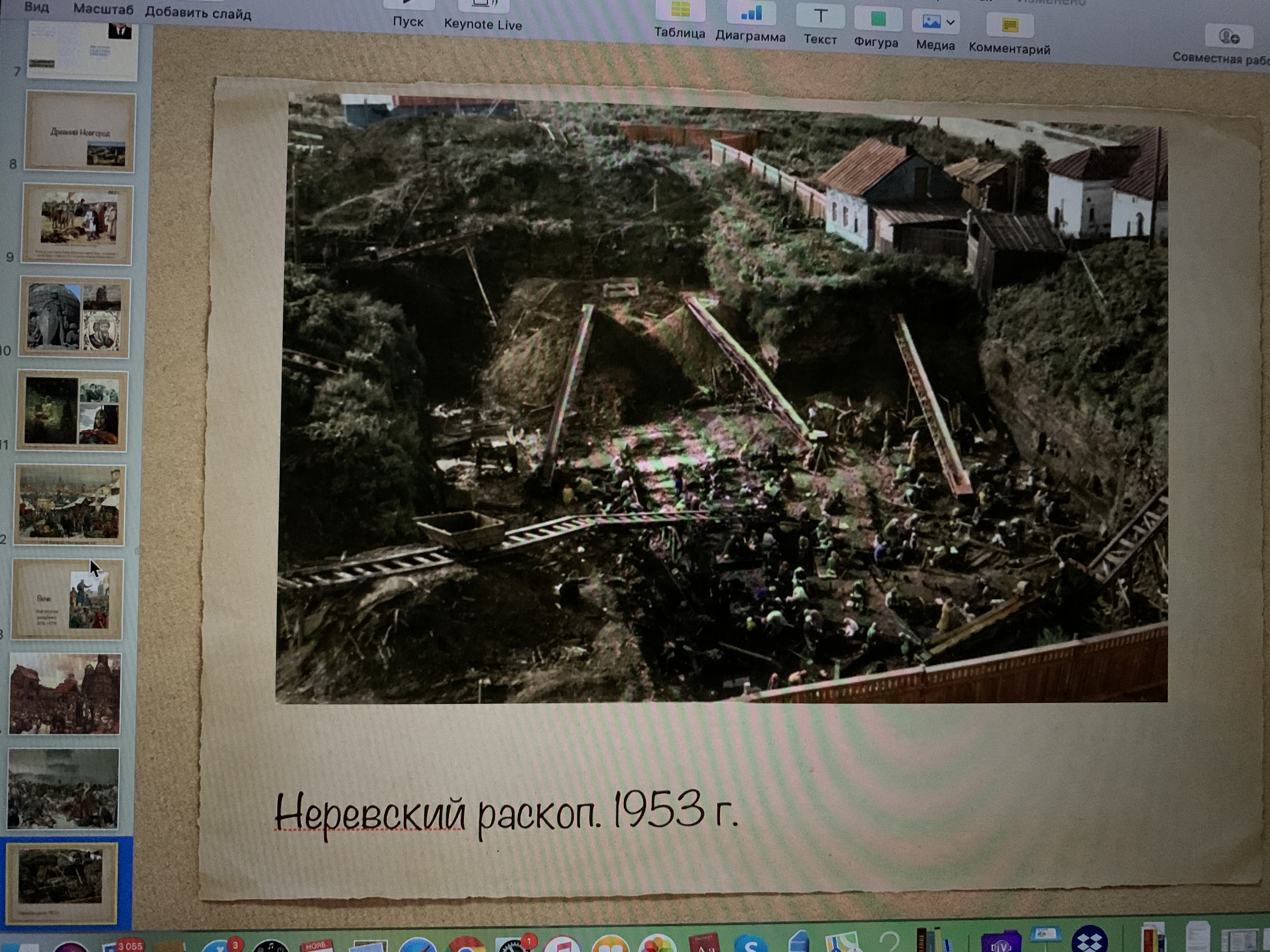
Task: Open the Совместная работа collaboration button
Action: 1229,37
